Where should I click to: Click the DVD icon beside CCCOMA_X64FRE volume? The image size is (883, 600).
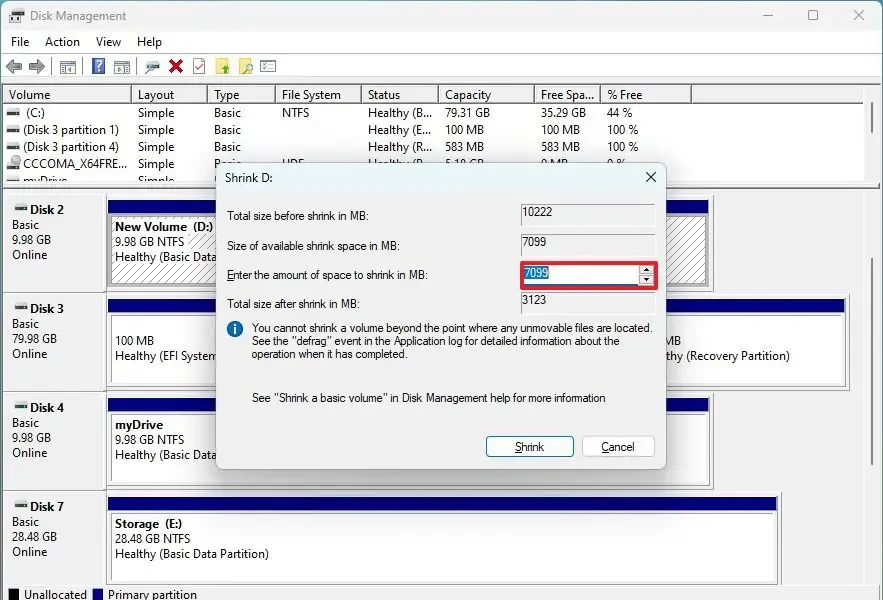click(x=14, y=163)
